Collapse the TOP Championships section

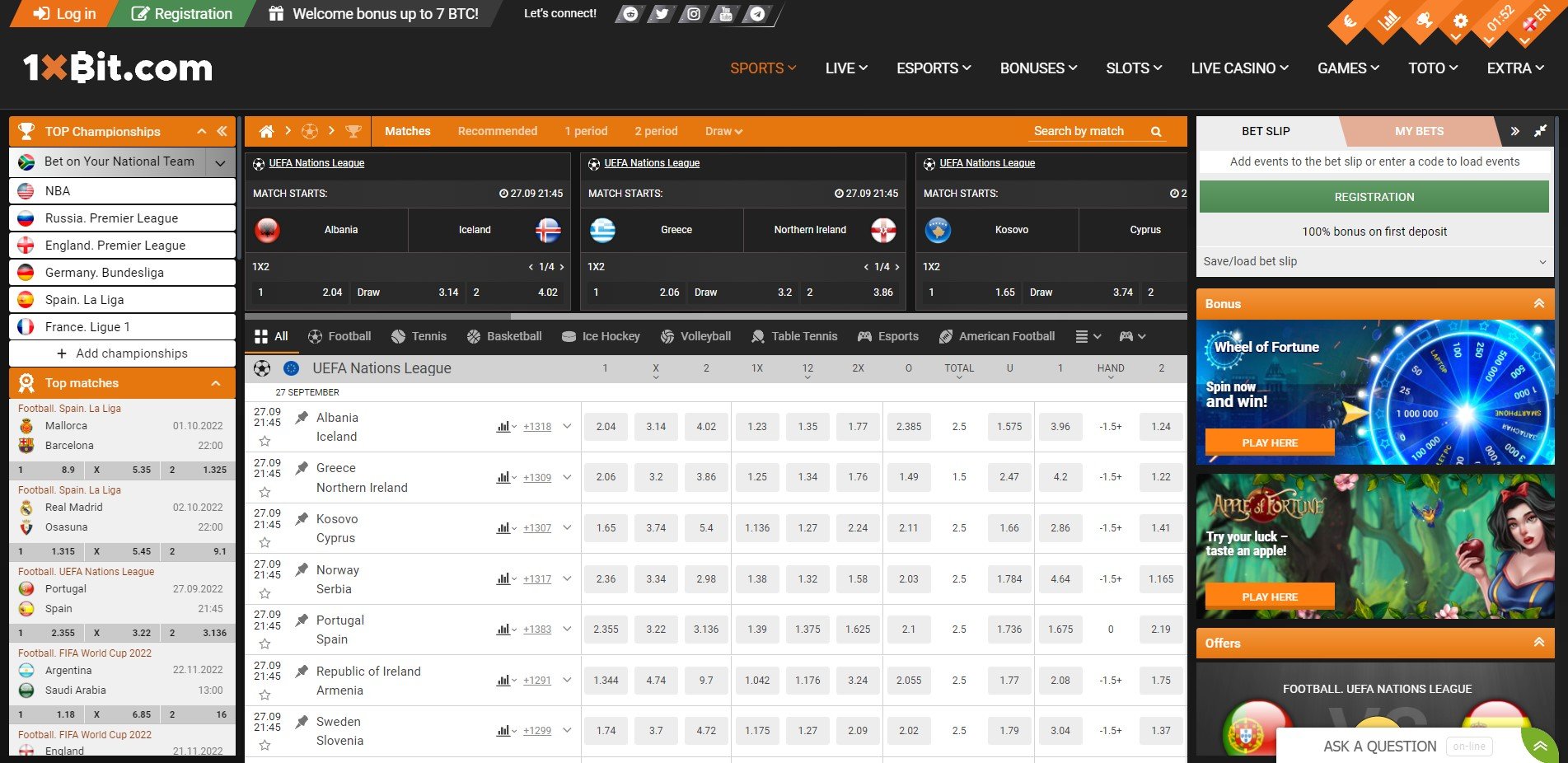[x=201, y=131]
